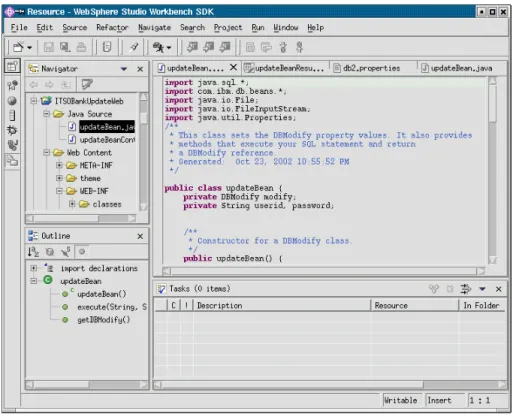Open Navigator view dropdown menu
The width and height of the screenshot is (513, 417).
pyautogui.click(x=124, y=69)
